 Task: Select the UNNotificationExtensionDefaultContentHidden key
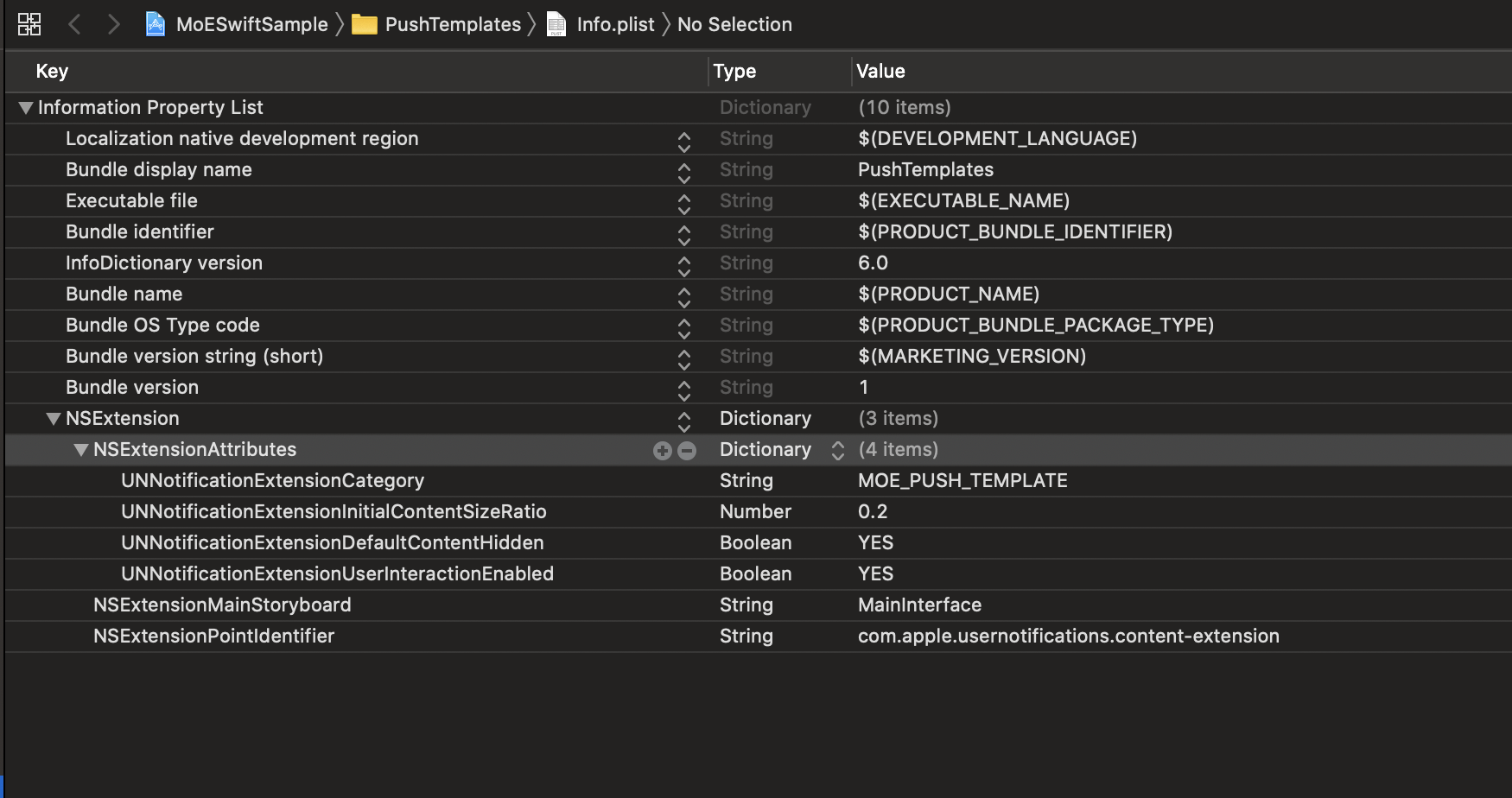pyautogui.click(x=333, y=543)
